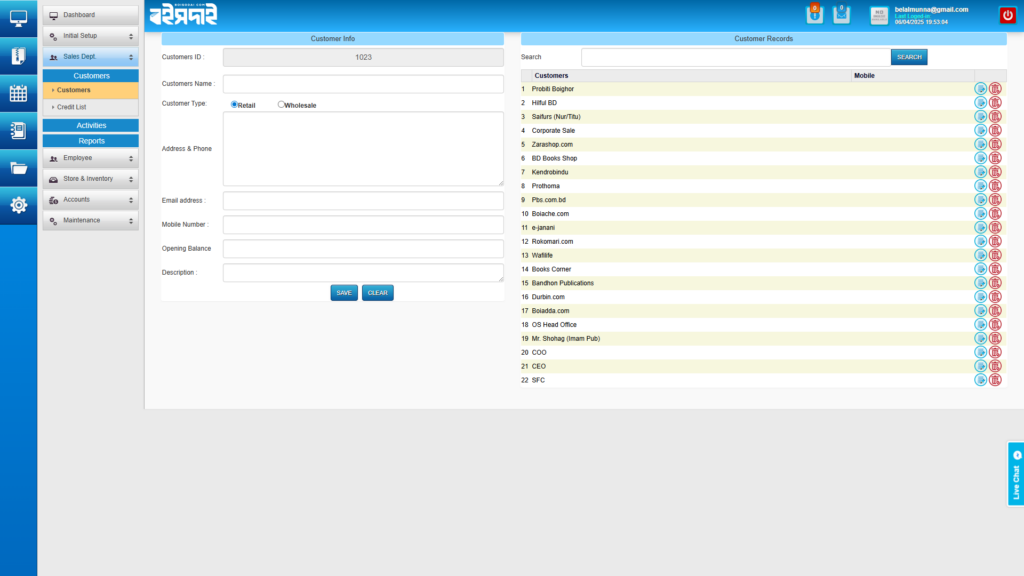Image resolution: width=1024 pixels, height=576 pixels.
Task: Open the Credit List menu item
Action: coord(91,106)
